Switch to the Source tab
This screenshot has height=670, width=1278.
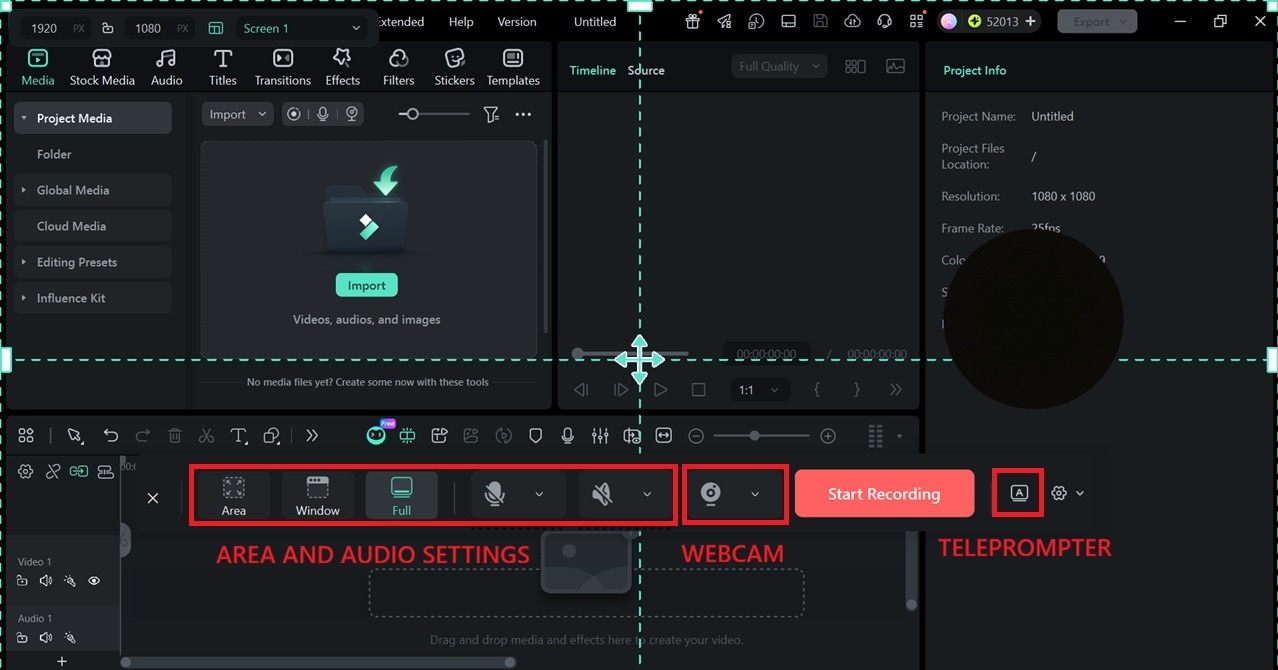[x=646, y=70]
